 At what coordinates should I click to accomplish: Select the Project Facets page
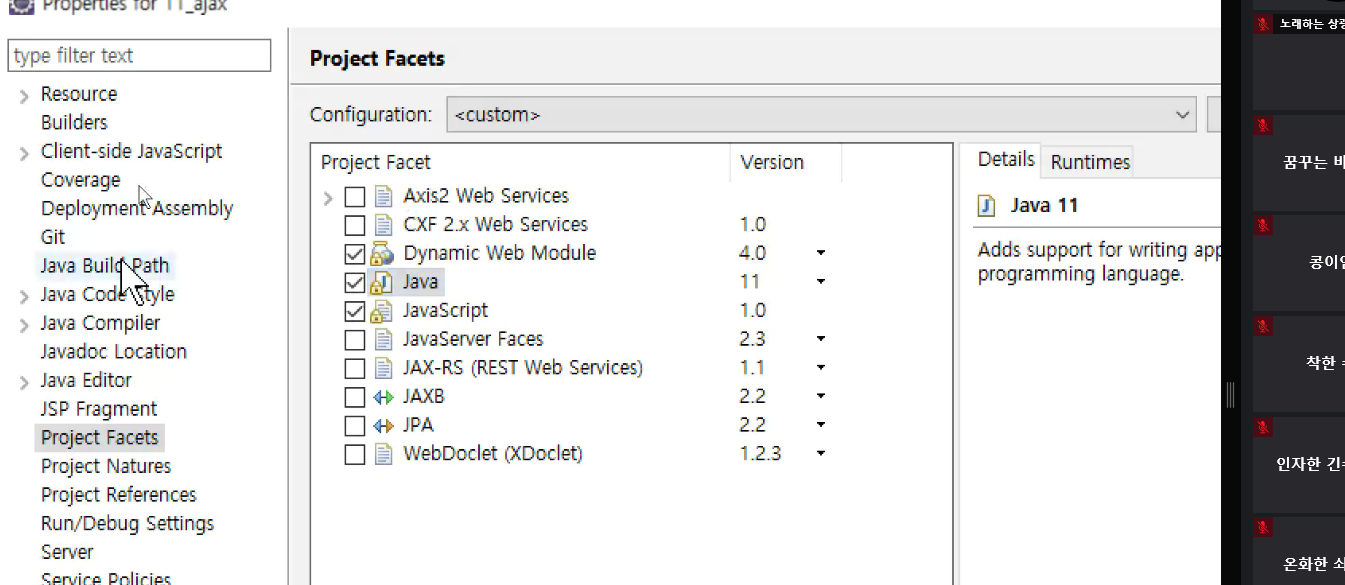99,438
